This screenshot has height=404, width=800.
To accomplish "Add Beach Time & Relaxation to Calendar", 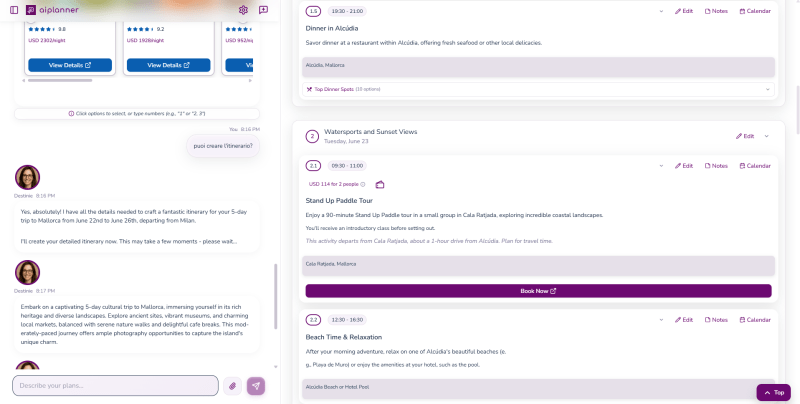I will coord(755,319).
